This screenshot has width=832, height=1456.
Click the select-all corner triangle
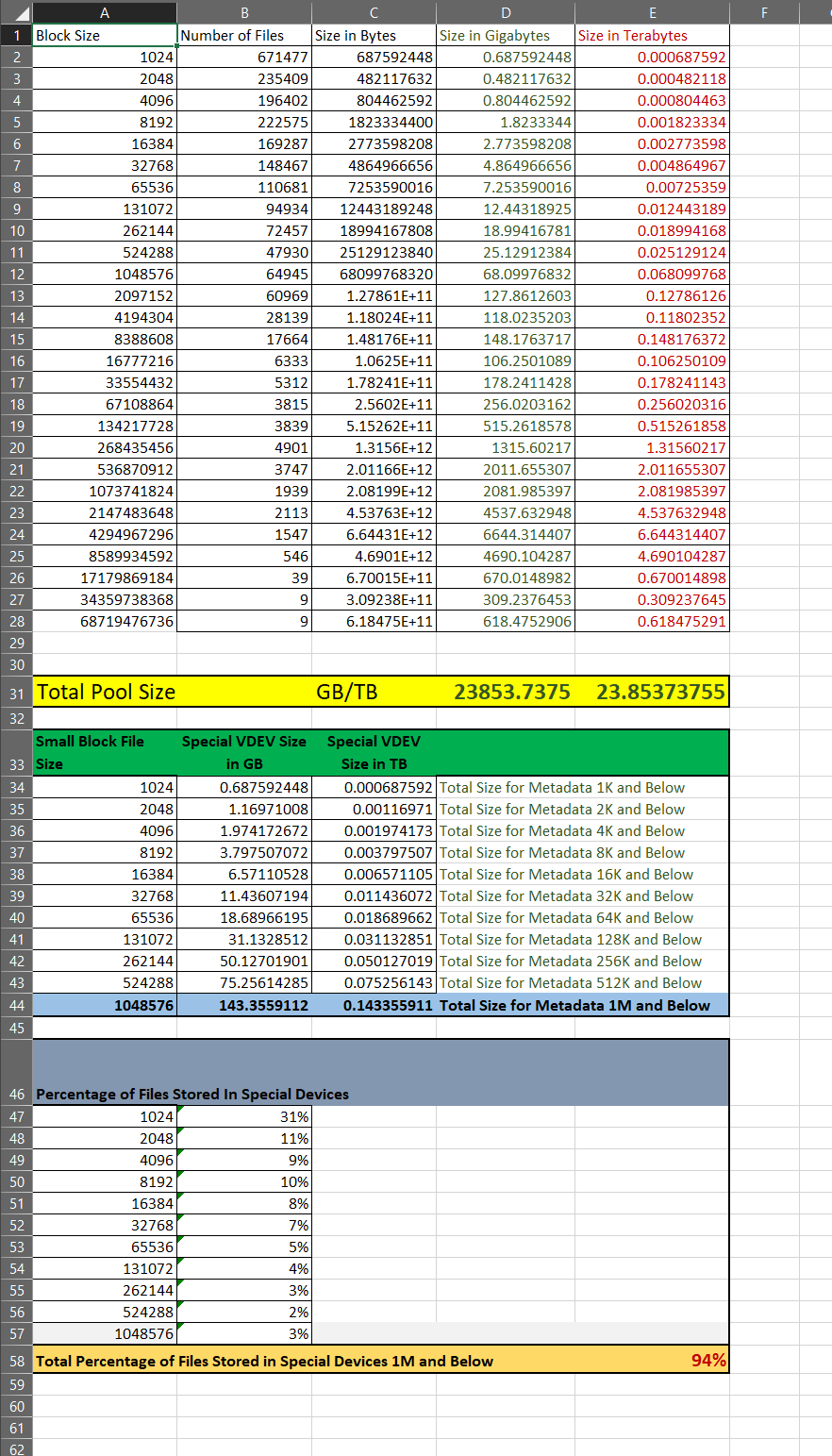tap(16, 12)
